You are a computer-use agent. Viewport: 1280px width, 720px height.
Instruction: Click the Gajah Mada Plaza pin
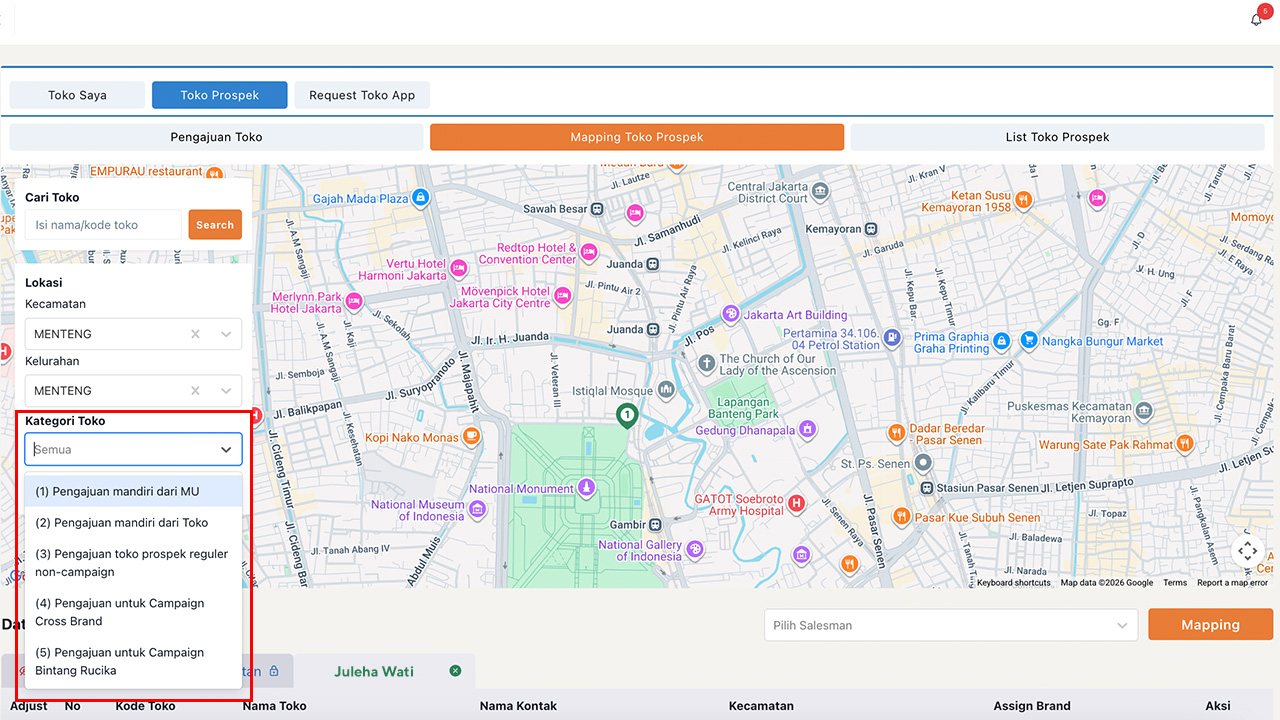click(x=421, y=198)
